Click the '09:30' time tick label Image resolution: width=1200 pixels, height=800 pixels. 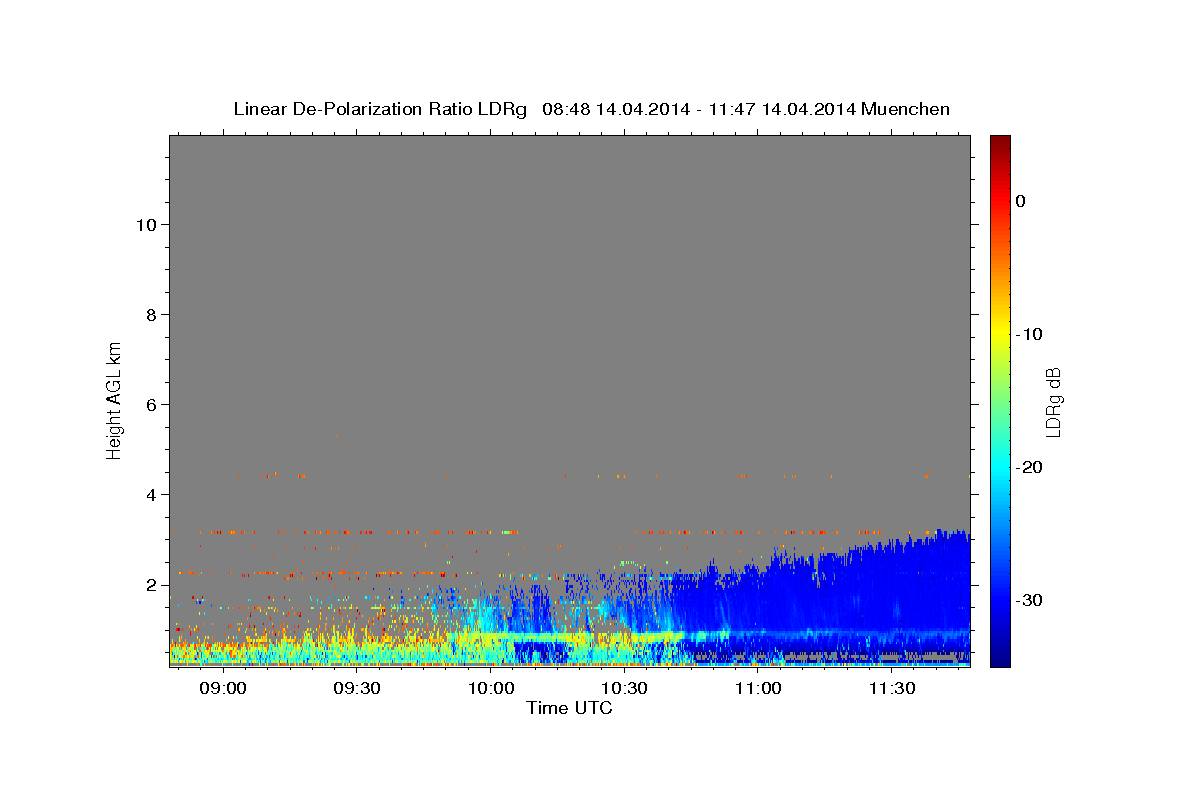coord(356,689)
